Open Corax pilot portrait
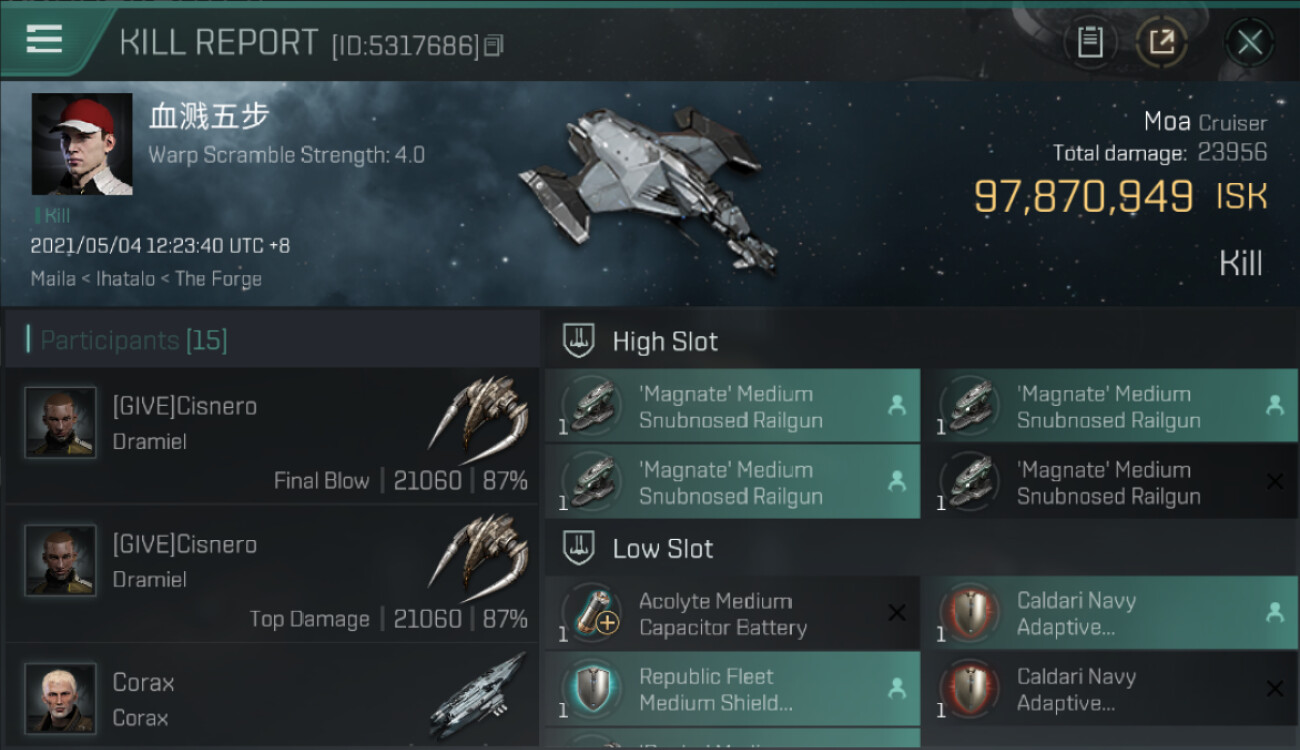The height and width of the screenshot is (750, 1300). coord(61,697)
